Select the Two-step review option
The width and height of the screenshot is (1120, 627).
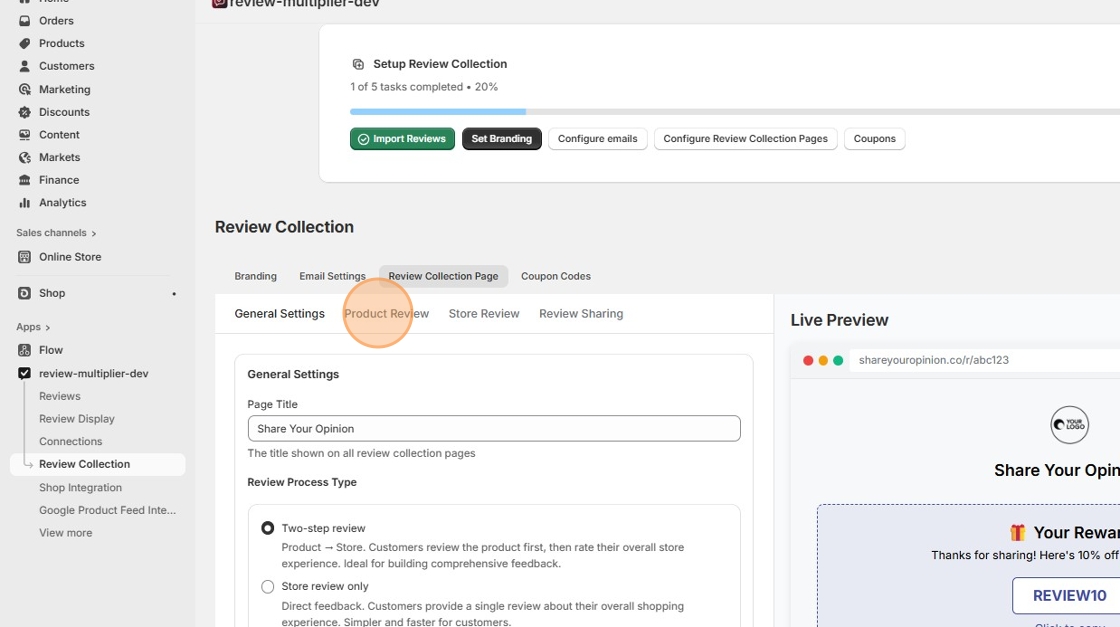(267, 528)
